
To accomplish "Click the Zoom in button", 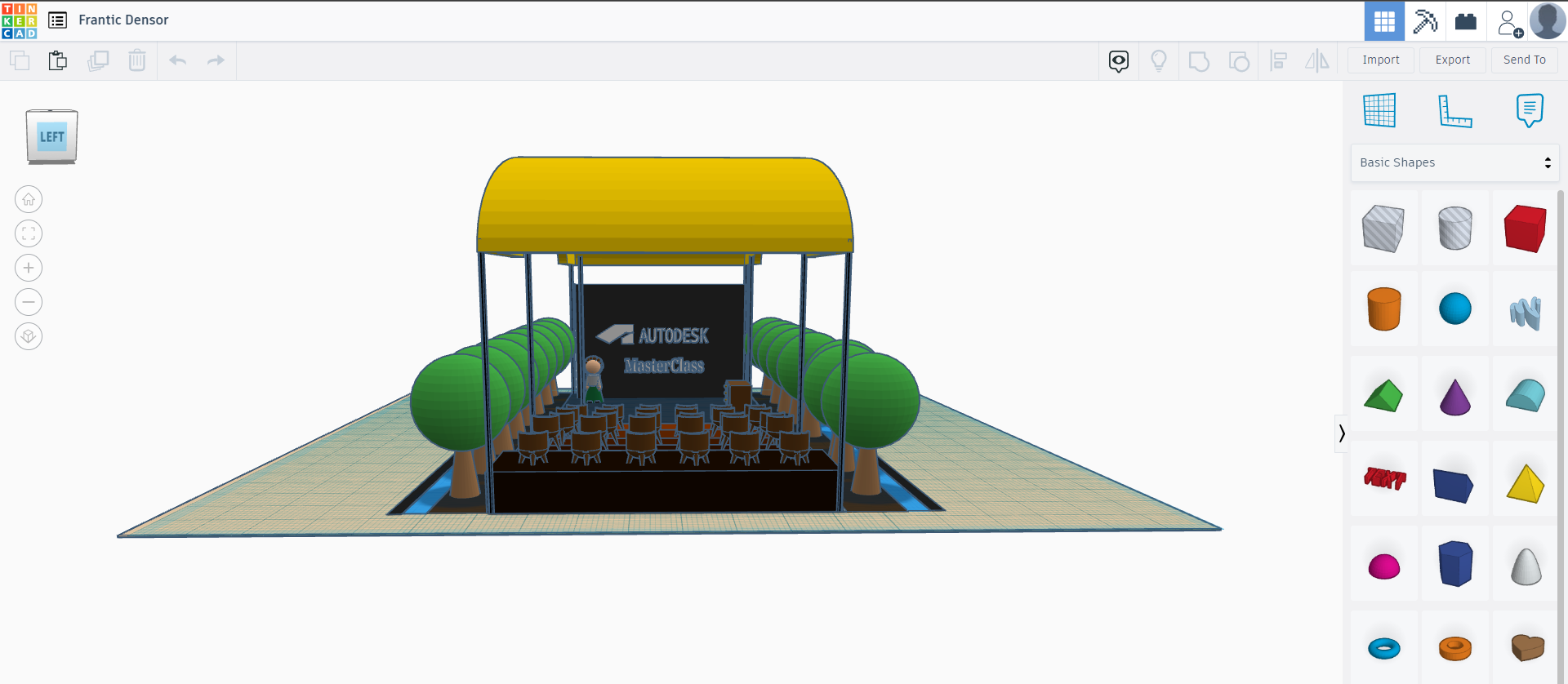I will tap(29, 268).
